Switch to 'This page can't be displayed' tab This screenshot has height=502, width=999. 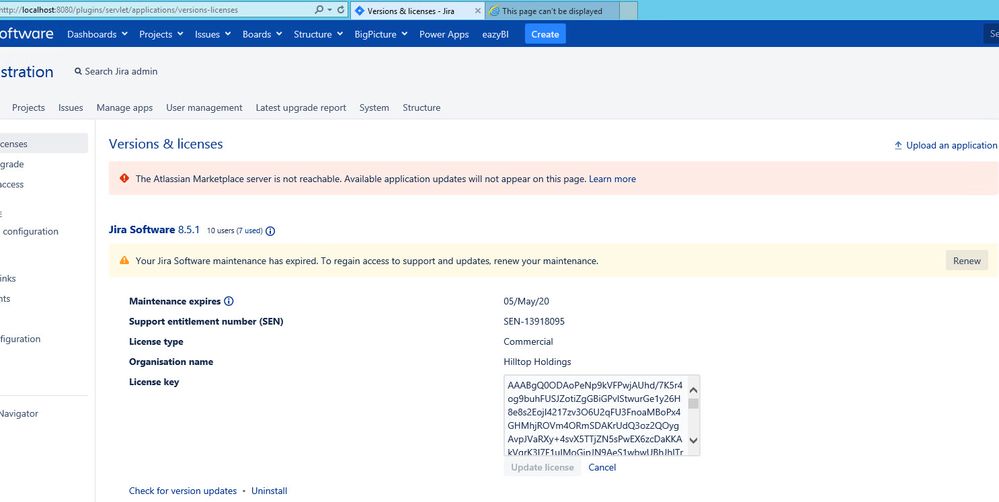pyautogui.click(x=552, y=11)
